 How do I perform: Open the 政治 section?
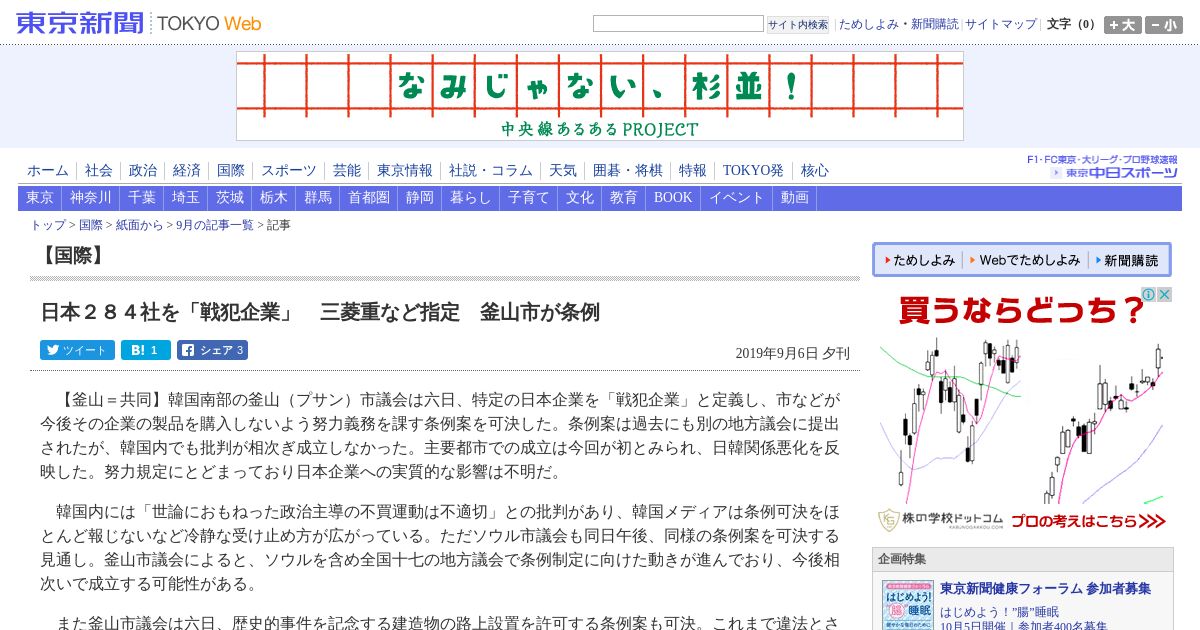coord(143,170)
